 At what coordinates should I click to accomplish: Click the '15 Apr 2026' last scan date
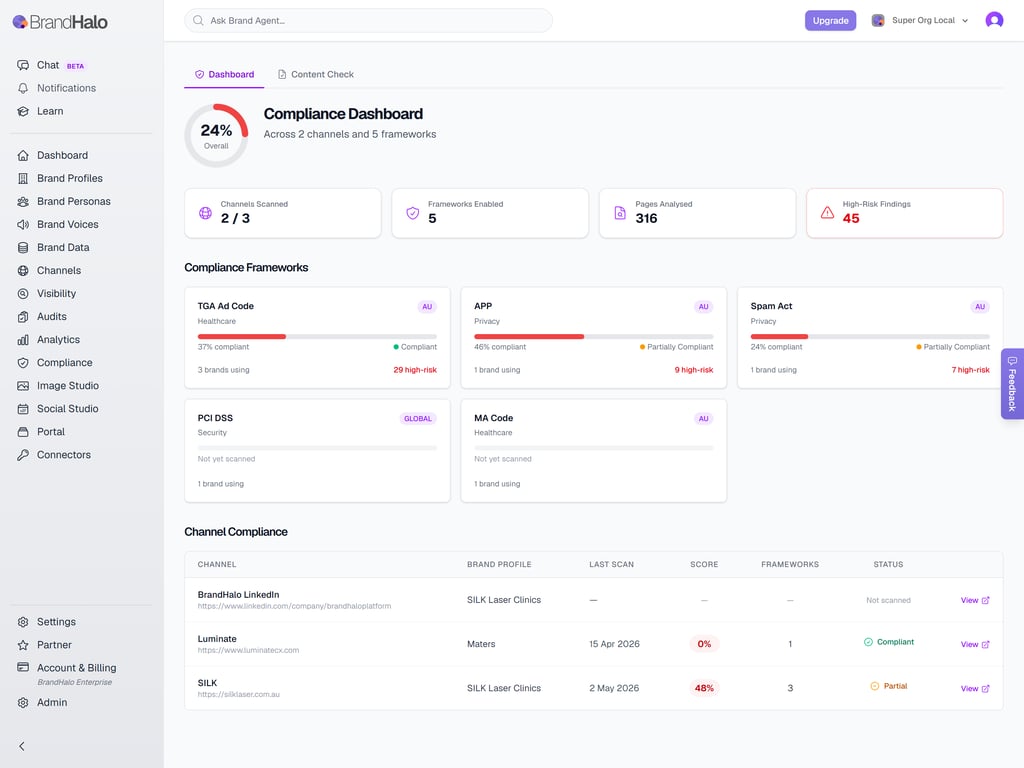(x=614, y=644)
